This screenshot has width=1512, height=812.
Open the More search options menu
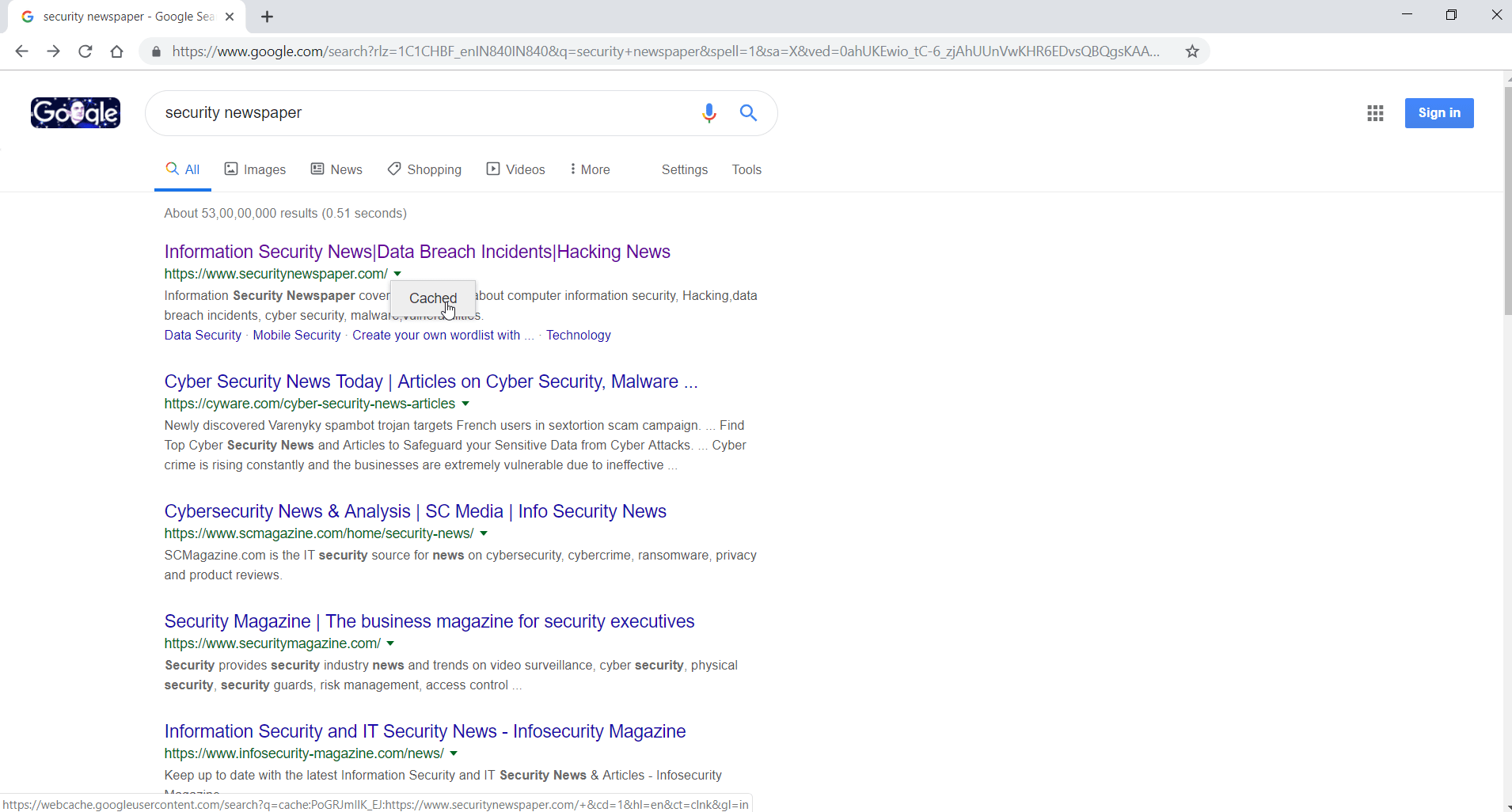pos(590,169)
